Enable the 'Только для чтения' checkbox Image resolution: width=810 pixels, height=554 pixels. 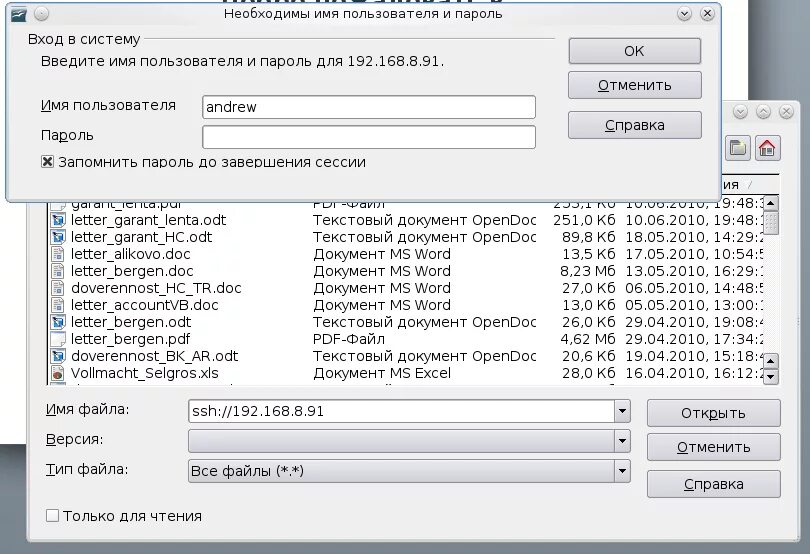[x=52, y=516]
